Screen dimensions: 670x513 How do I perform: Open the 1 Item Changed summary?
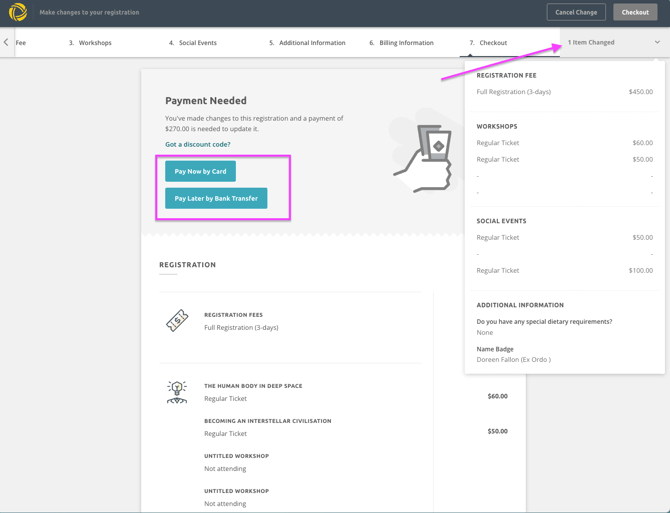click(x=591, y=43)
